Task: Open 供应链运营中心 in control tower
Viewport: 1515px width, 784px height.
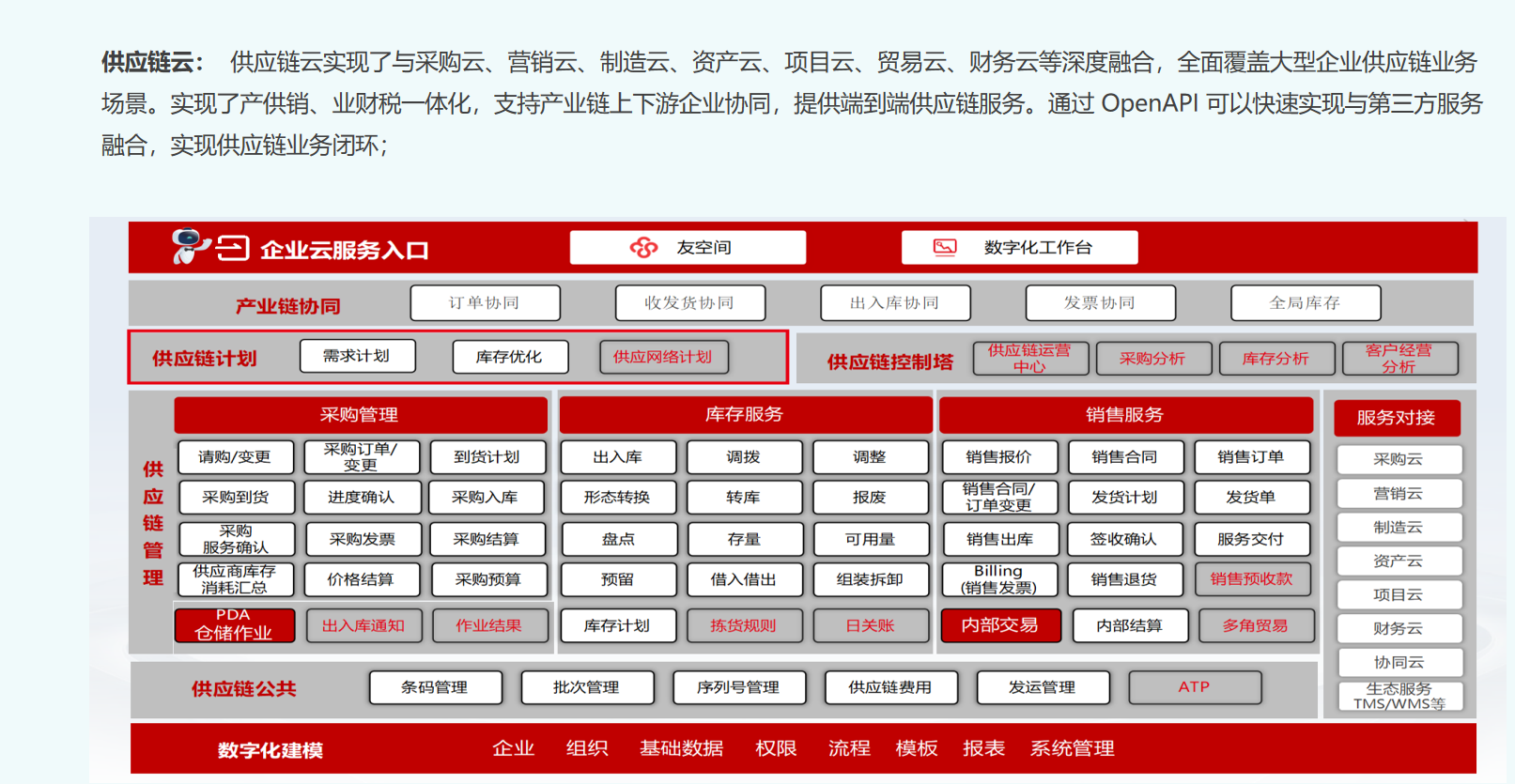Action: (x=1030, y=358)
